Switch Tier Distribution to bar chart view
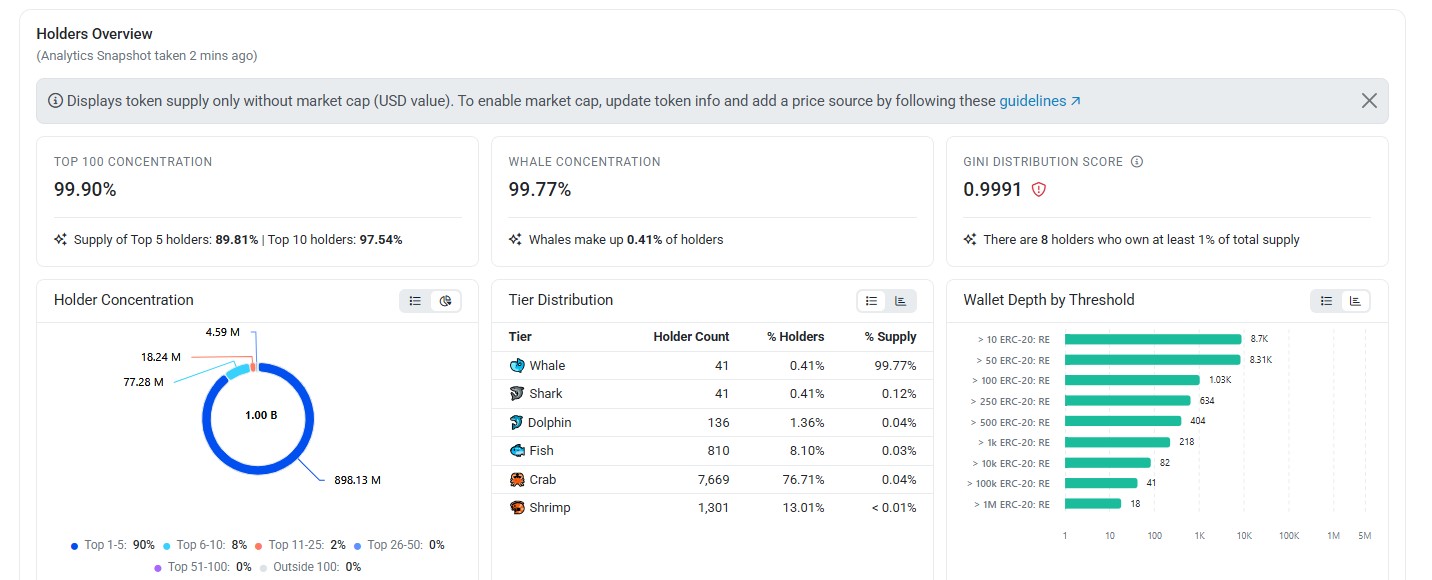 coord(900,301)
